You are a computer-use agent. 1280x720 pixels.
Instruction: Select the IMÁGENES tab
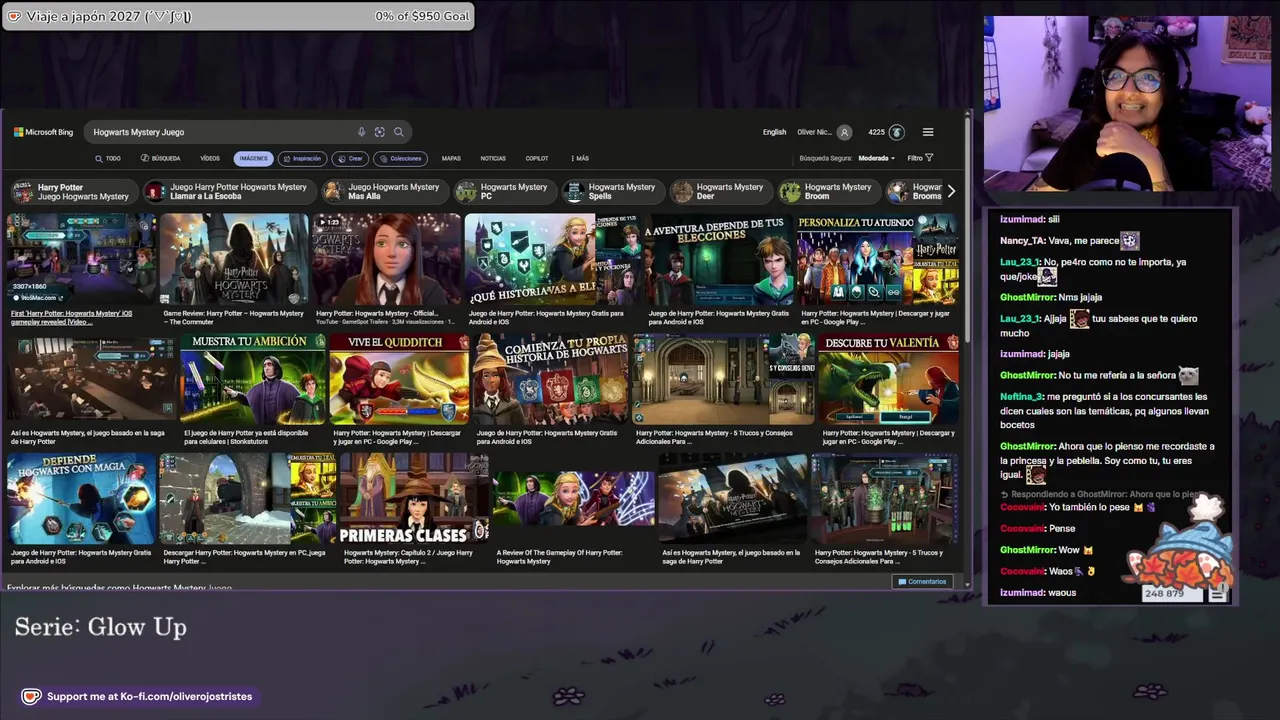253,158
